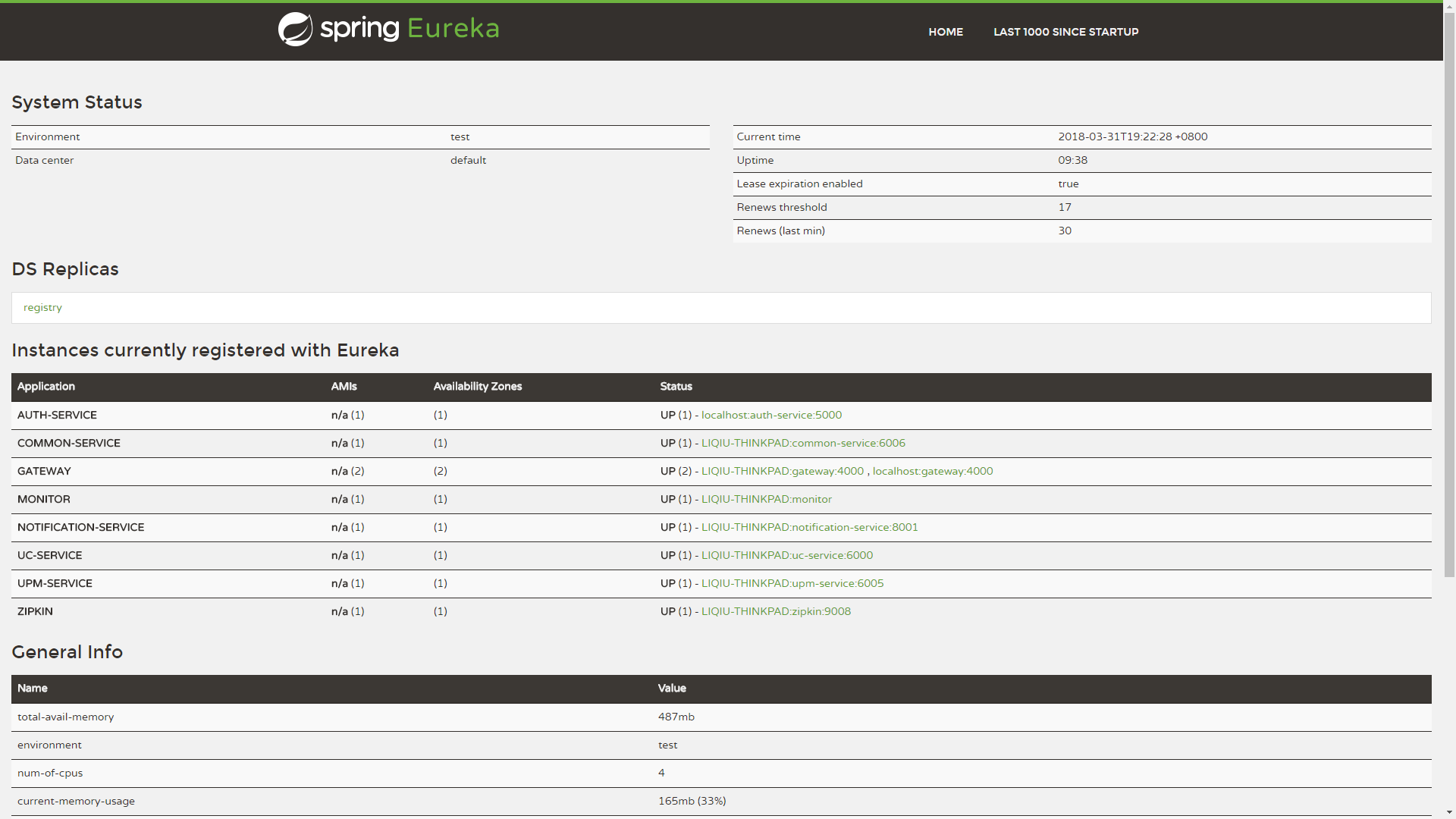Open LIQIU-THINKPAD:upm-service:6005 link

tap(792, 584)
